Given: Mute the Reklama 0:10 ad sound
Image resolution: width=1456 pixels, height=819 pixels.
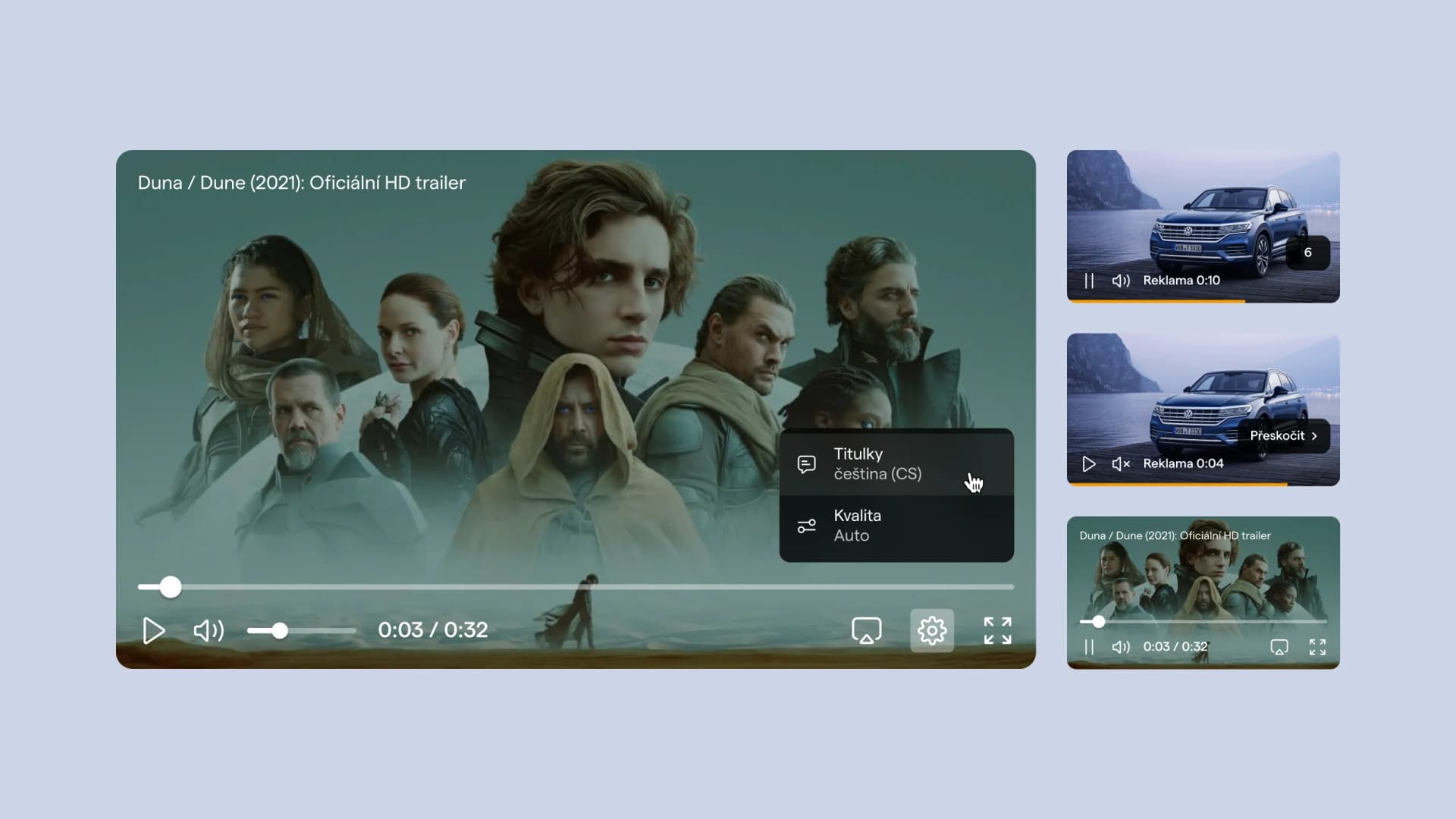Looking at the screenshot, I should tap(1121, 281).
